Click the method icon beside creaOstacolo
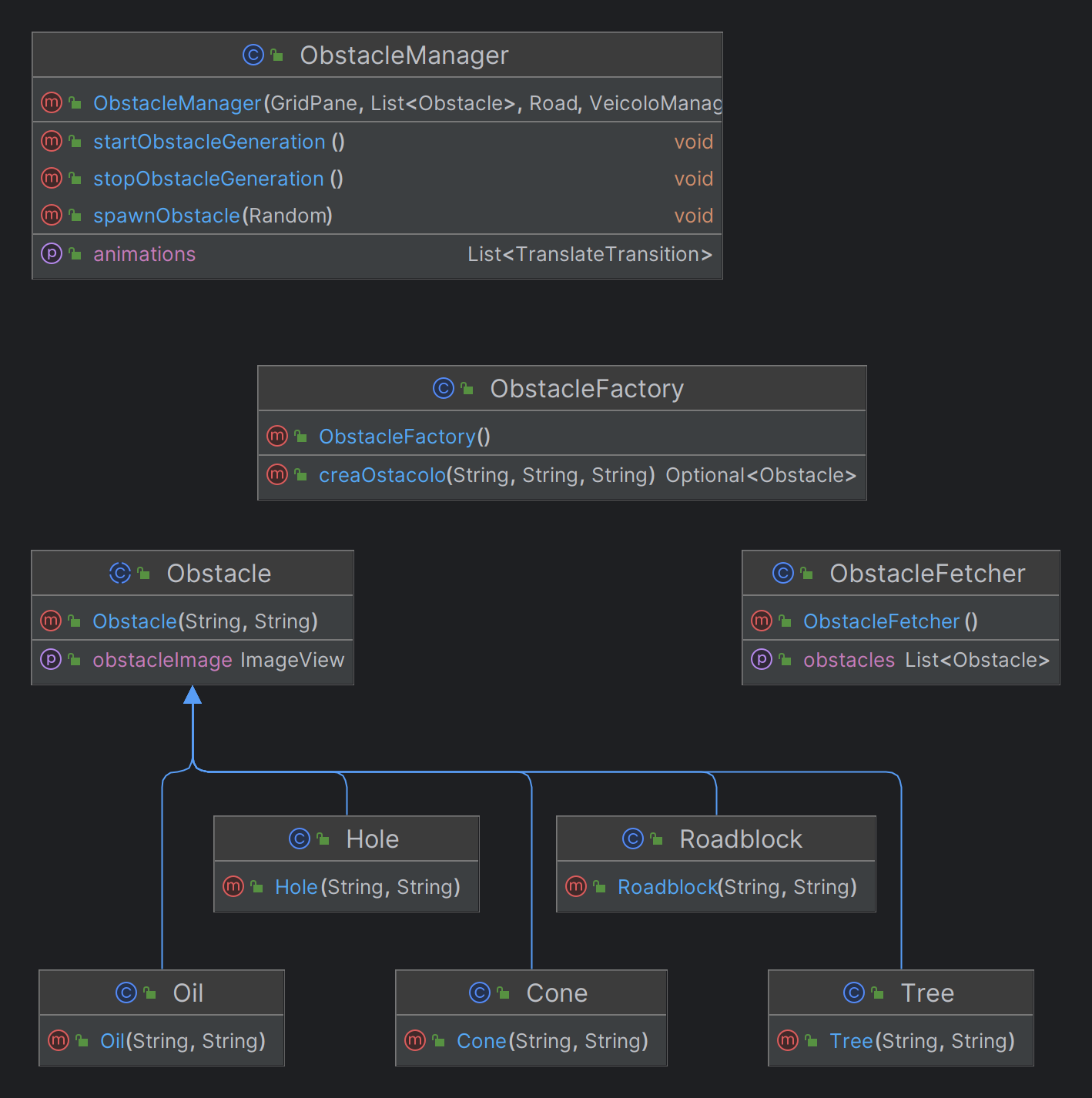 [277, 474]
